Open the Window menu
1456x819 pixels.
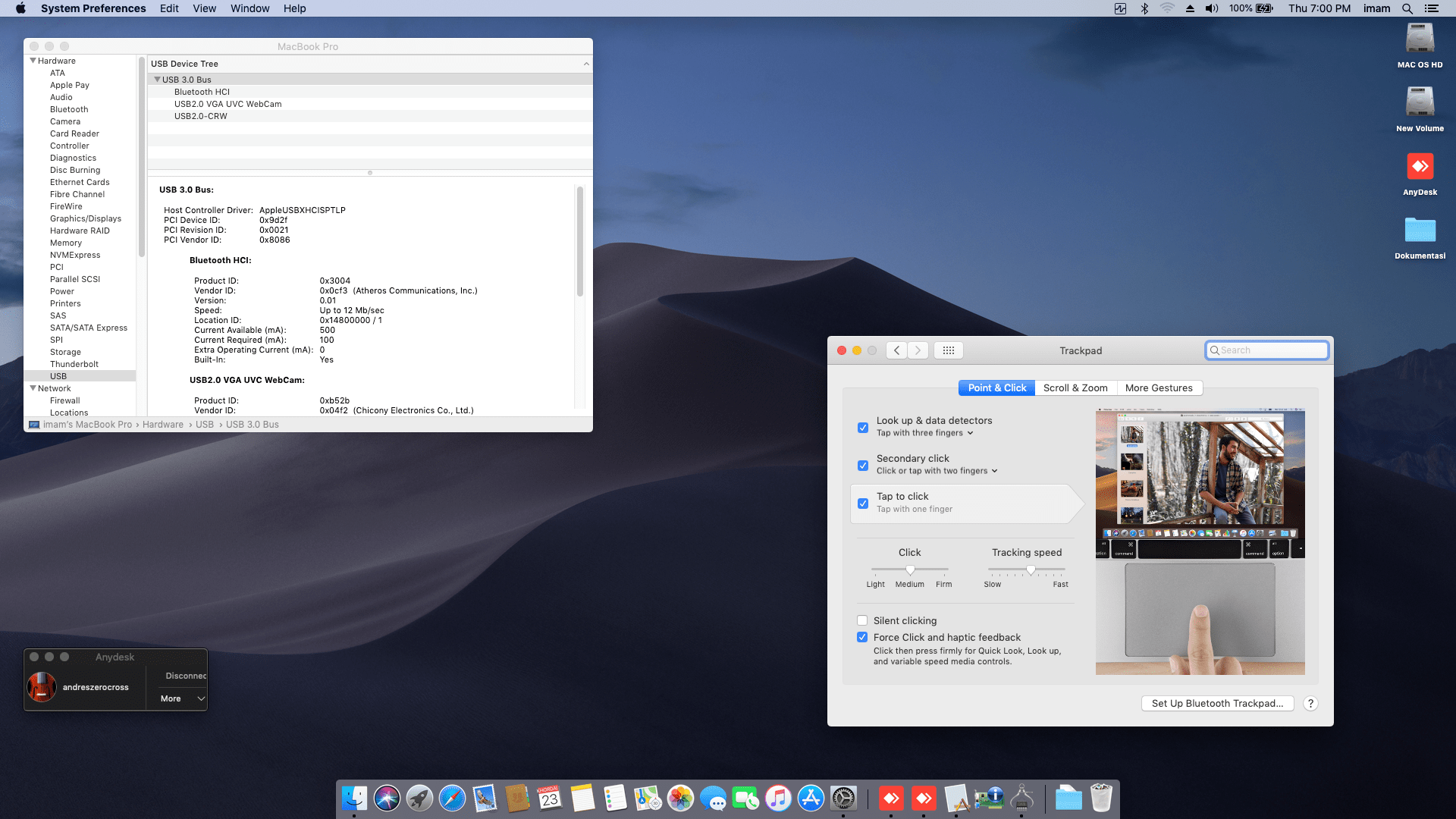tap(249, 8)
